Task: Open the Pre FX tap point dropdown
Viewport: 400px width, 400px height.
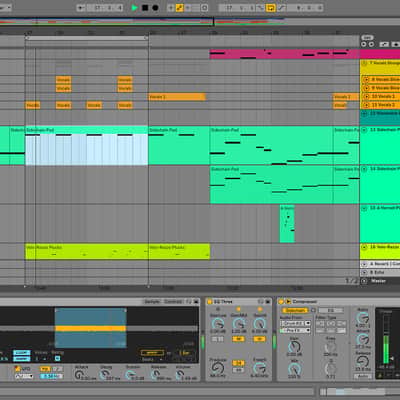Action: [295, 330]
